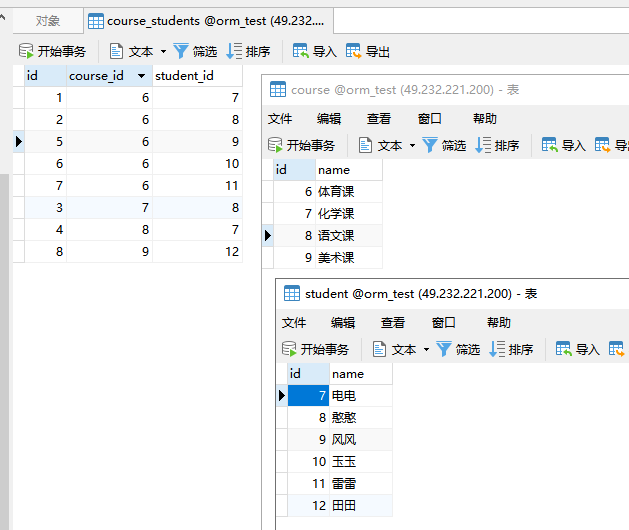Click 排序 label in course_students toolbar
Screen dimensions: 629x530
(x=258, y=52)
